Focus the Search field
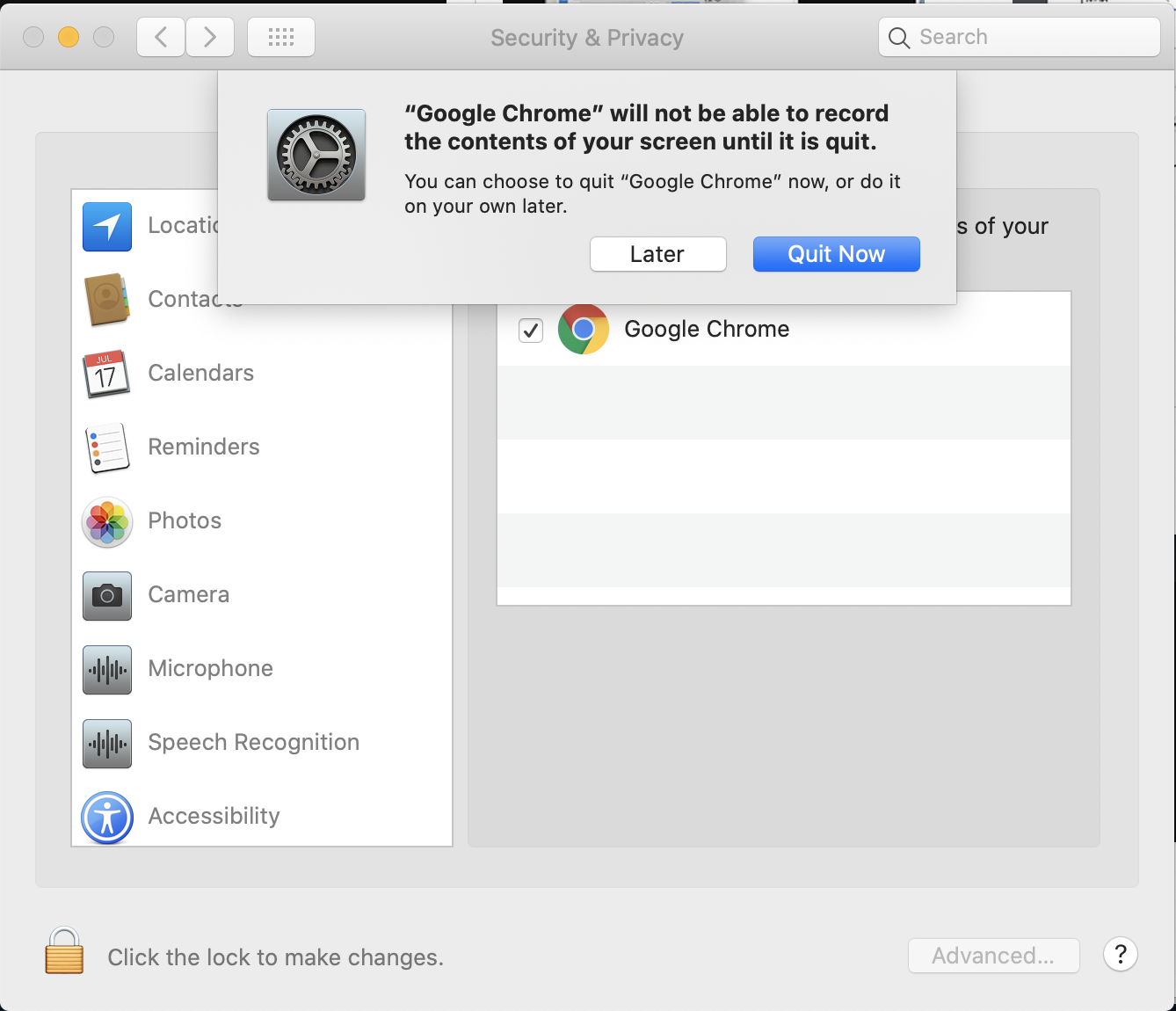Screen dimensions: 1176x1011 pyautogui.click(x=1020, y=37)
